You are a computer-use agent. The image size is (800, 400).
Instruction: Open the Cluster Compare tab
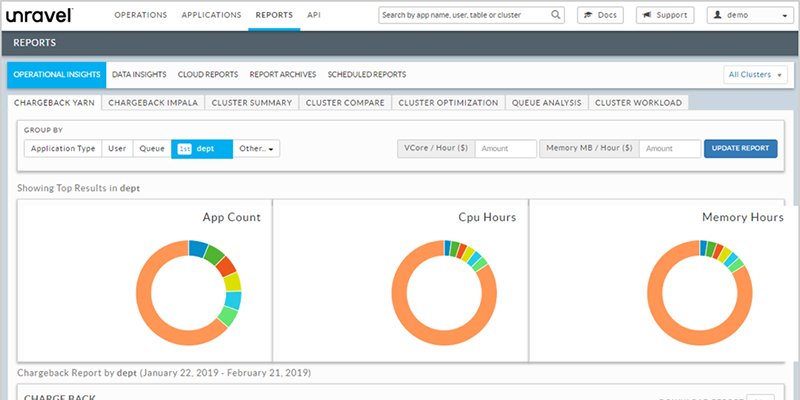coord(345,103)
